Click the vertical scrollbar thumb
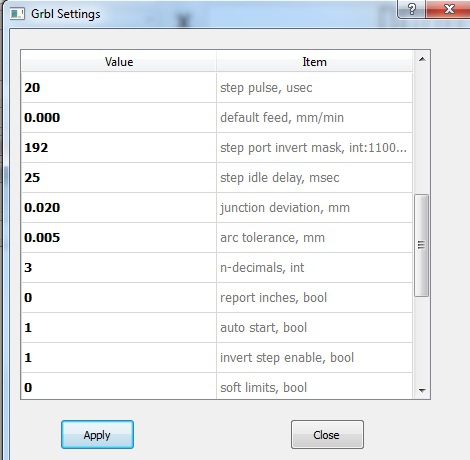Viewport: 470px width, 460px height. (x=421, y=245)
